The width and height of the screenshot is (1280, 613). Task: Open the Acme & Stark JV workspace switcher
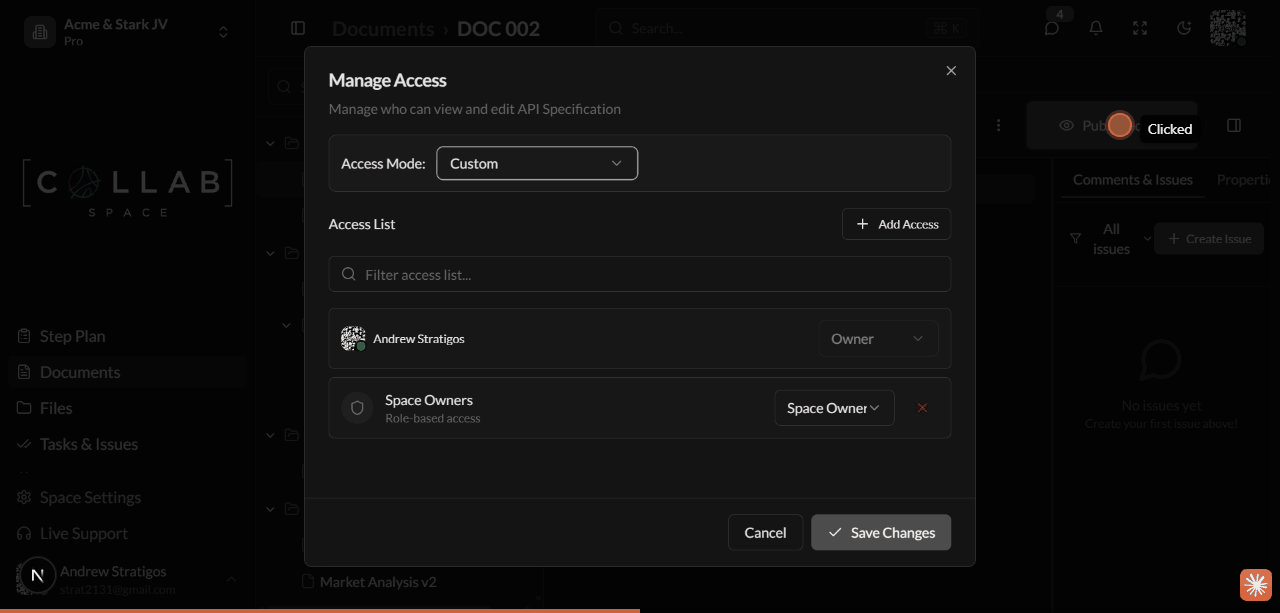coord(127,32)
